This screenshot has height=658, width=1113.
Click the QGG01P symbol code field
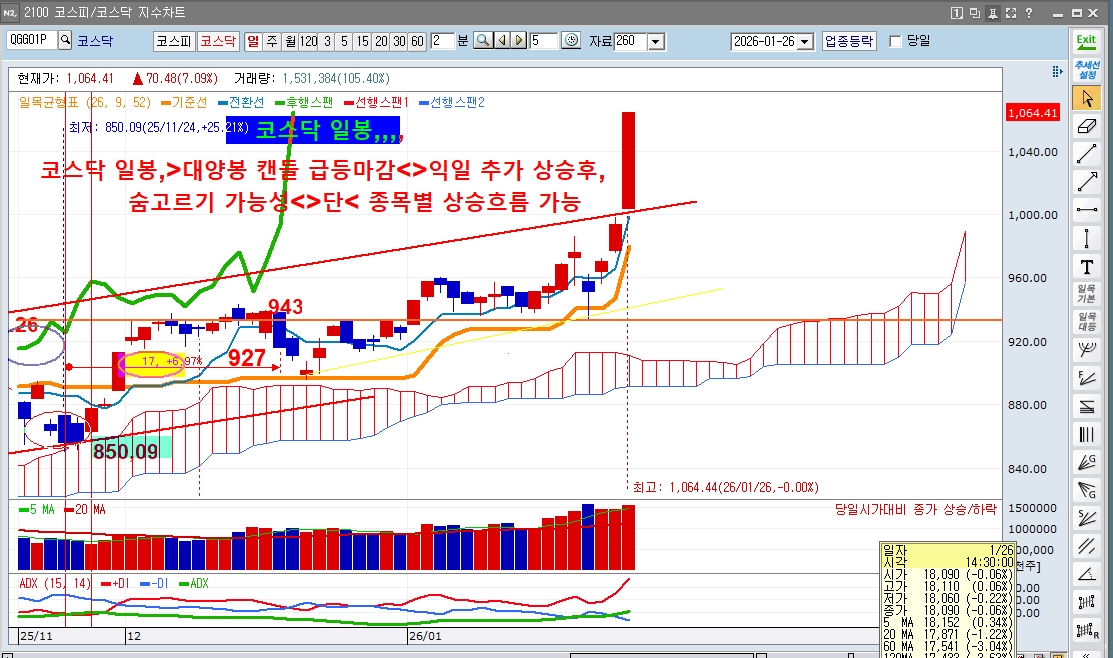32,40
